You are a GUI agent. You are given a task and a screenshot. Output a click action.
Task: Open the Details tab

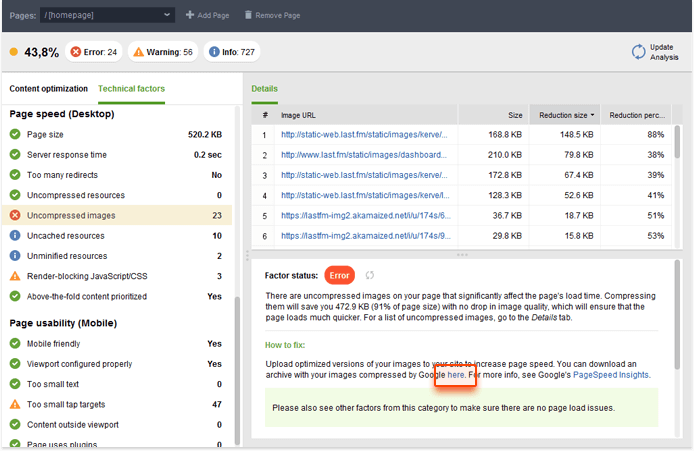pos(265,89)
